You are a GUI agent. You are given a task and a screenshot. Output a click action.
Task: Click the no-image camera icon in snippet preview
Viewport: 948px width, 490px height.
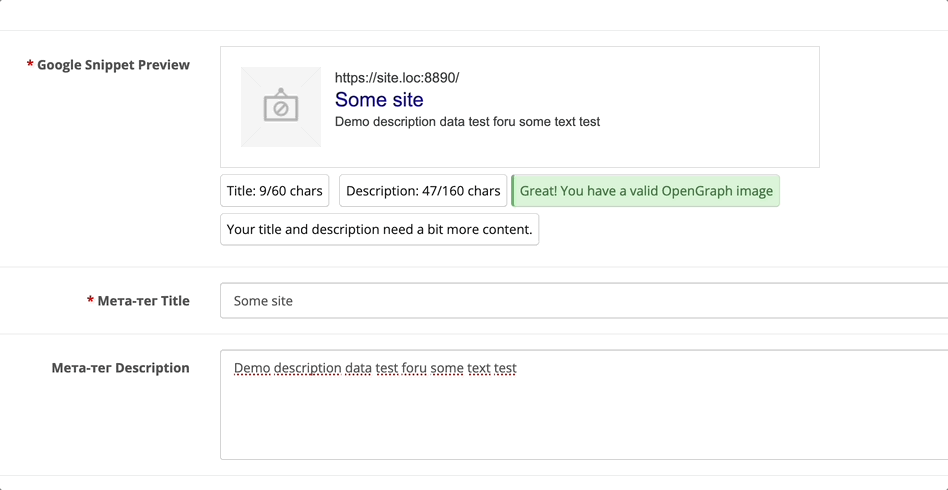pyautogui.click(x=281, y=106)
